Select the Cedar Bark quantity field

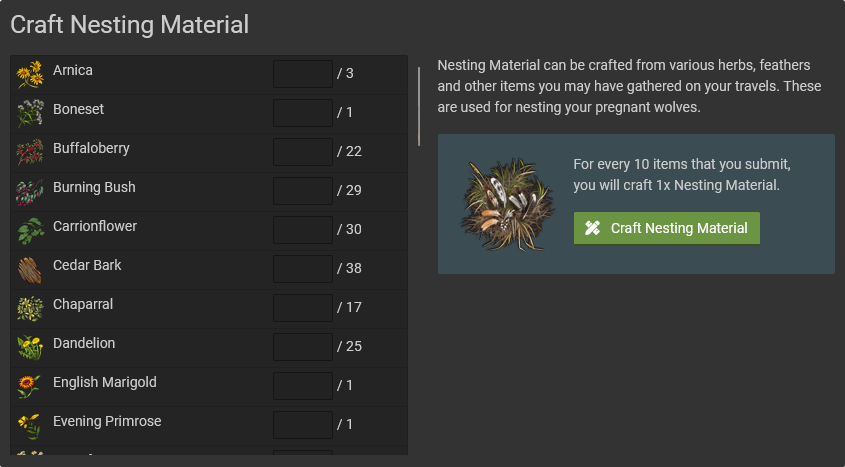pyautogui.click(x=302, y=269)
